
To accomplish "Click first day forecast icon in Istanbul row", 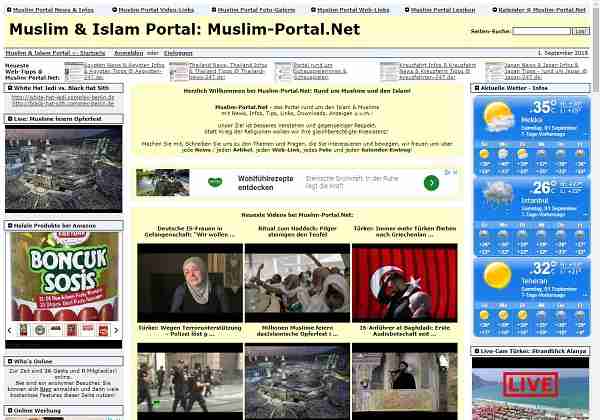I will pyautogui.click(x=484, y=235).
